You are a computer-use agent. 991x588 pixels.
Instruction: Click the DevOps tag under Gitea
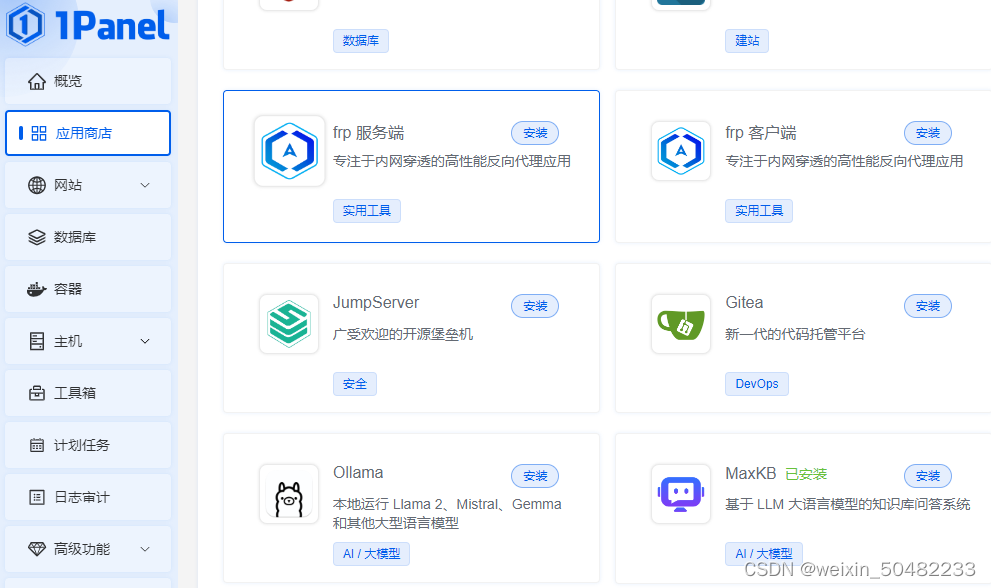coord(757,384)
